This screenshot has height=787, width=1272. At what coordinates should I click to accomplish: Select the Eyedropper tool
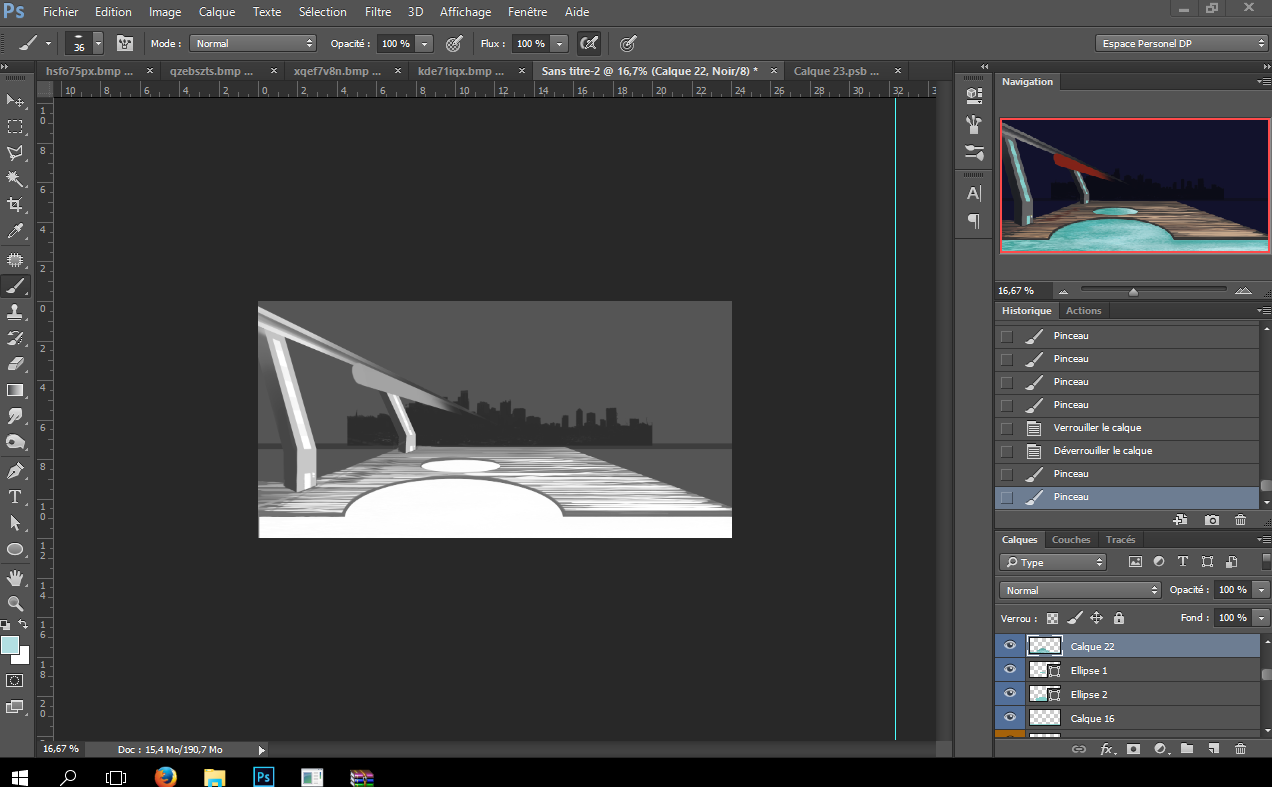[x=15, y=232]
